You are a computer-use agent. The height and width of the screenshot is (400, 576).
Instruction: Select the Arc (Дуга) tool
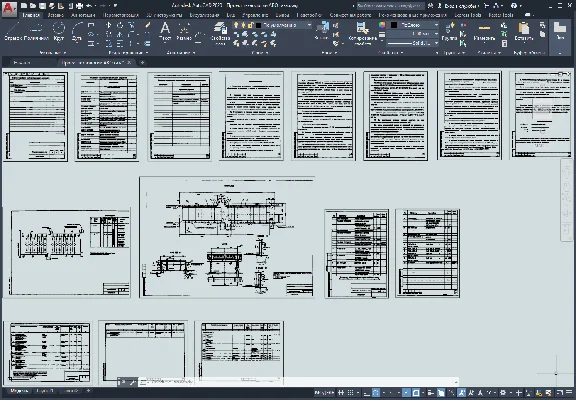tap(77, 31)
